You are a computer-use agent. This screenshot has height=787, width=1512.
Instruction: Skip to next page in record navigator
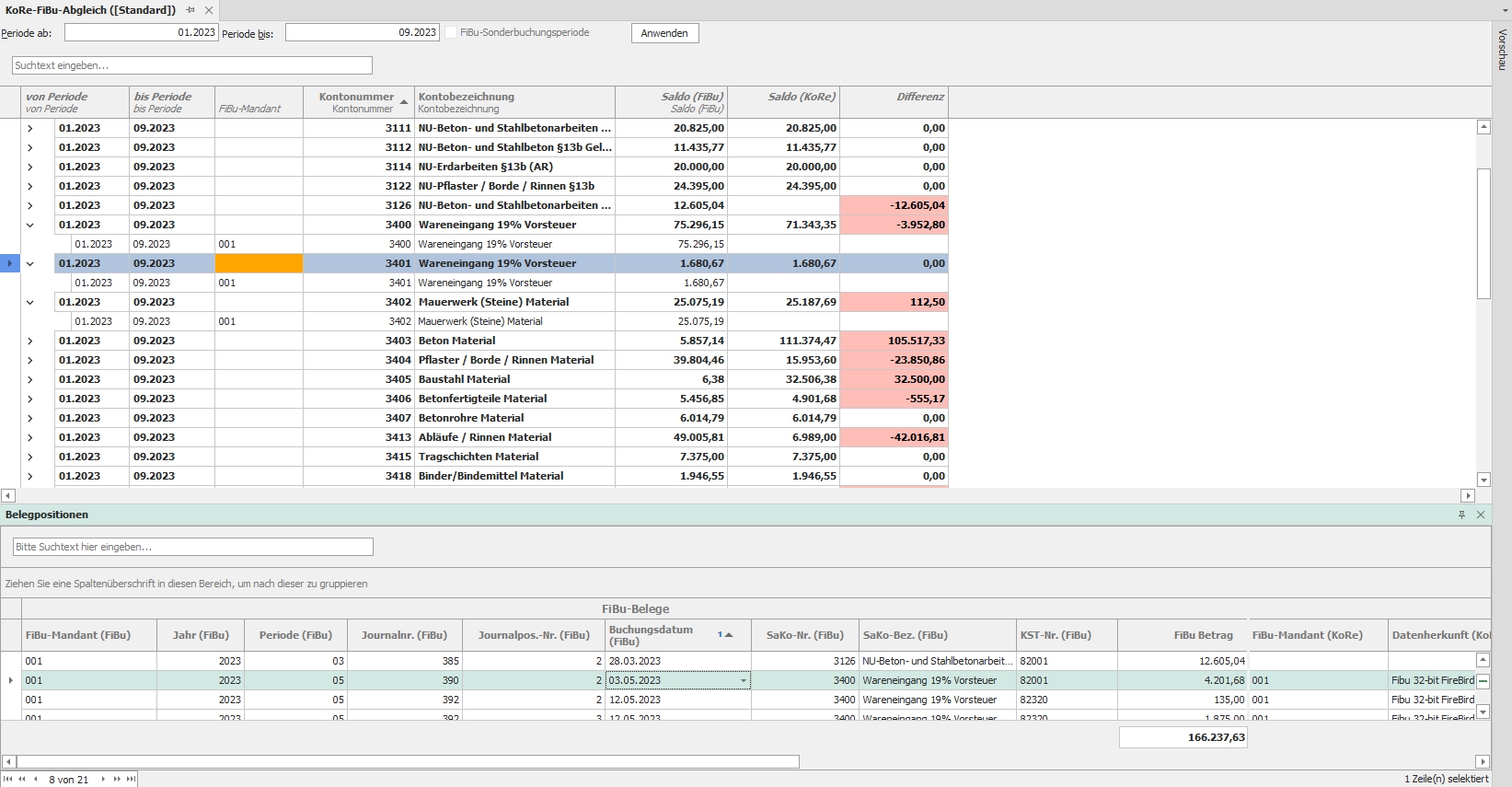pos(117,780)
